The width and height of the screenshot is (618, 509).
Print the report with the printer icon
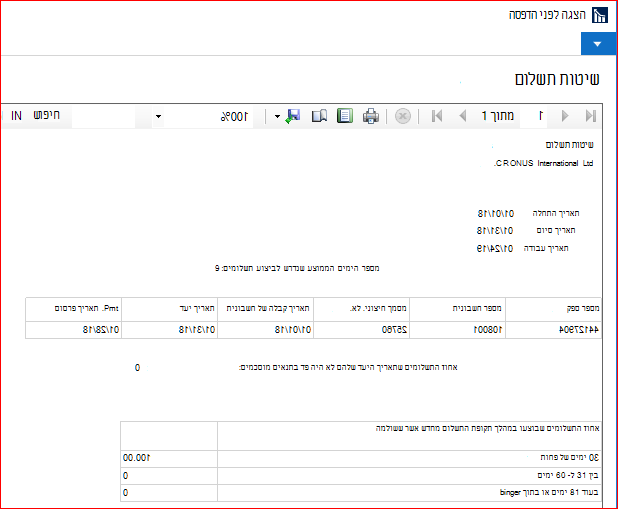coord(371,116)
